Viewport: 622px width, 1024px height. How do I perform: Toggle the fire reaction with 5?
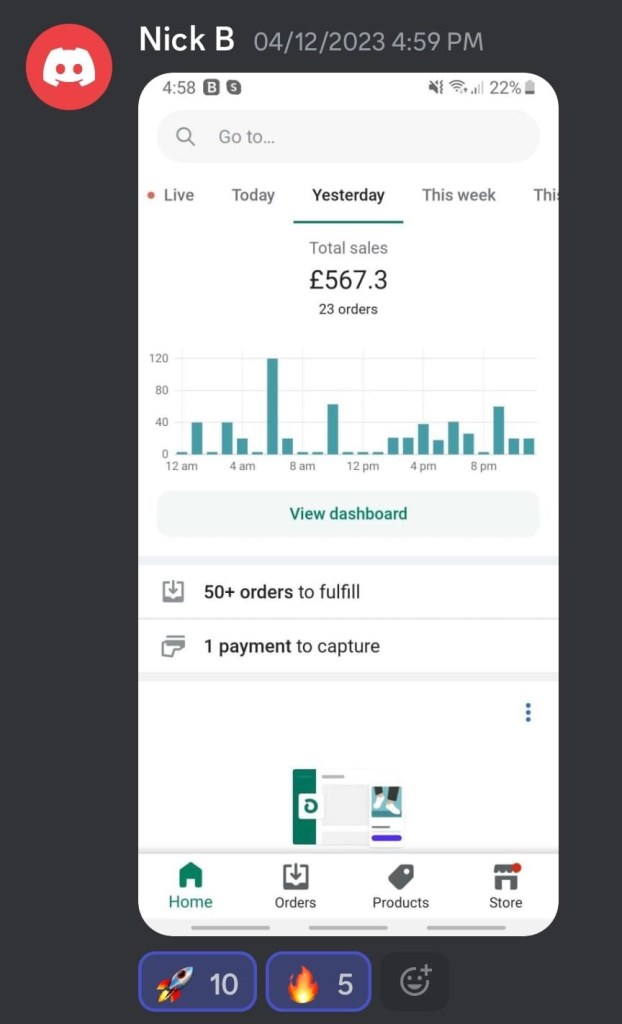(x=319, y=984)
